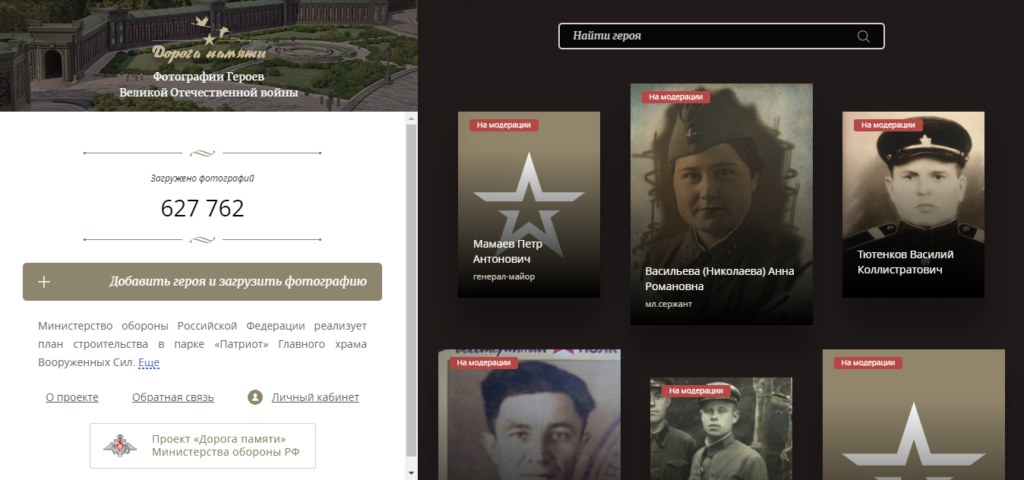Open the Обратная связь link
Image resolution: width=1024 pixels, height=480 pixels.
click(173, 397)
